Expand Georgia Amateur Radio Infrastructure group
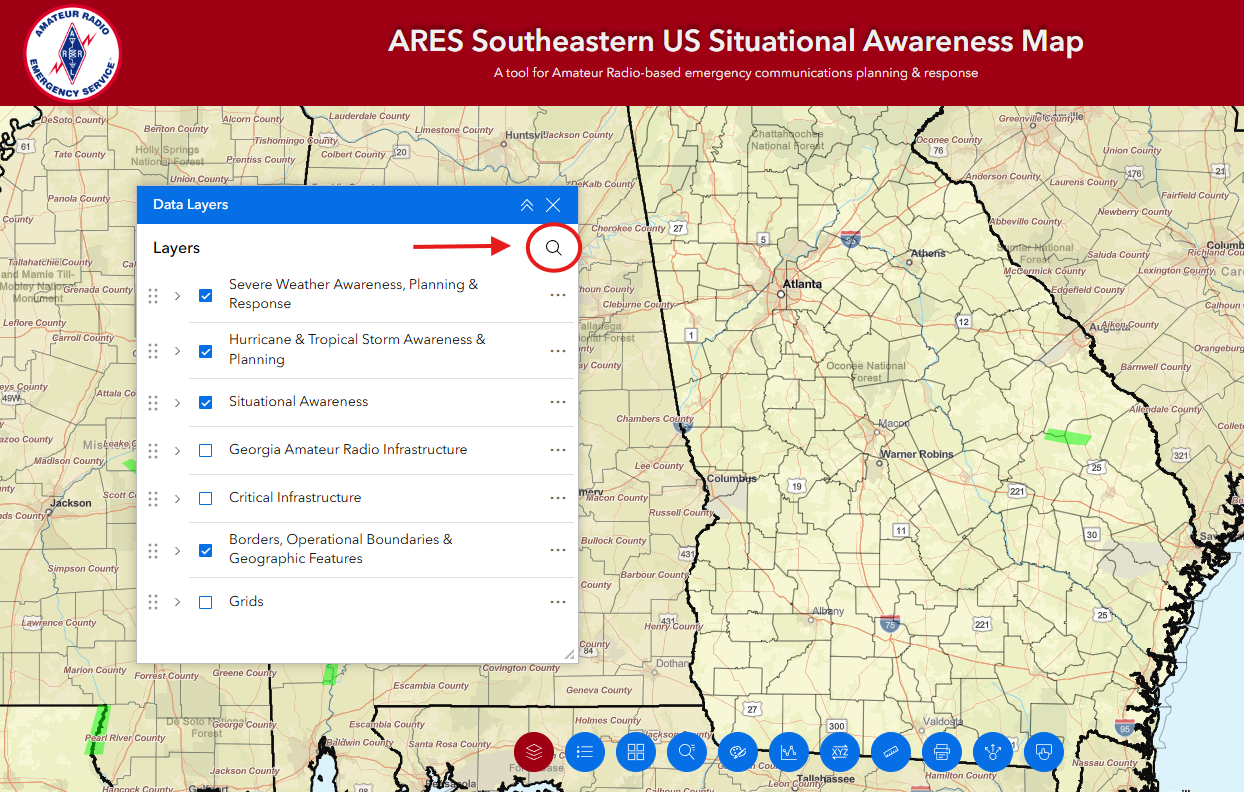The image size is (1244, 792). tap(177, 451)
